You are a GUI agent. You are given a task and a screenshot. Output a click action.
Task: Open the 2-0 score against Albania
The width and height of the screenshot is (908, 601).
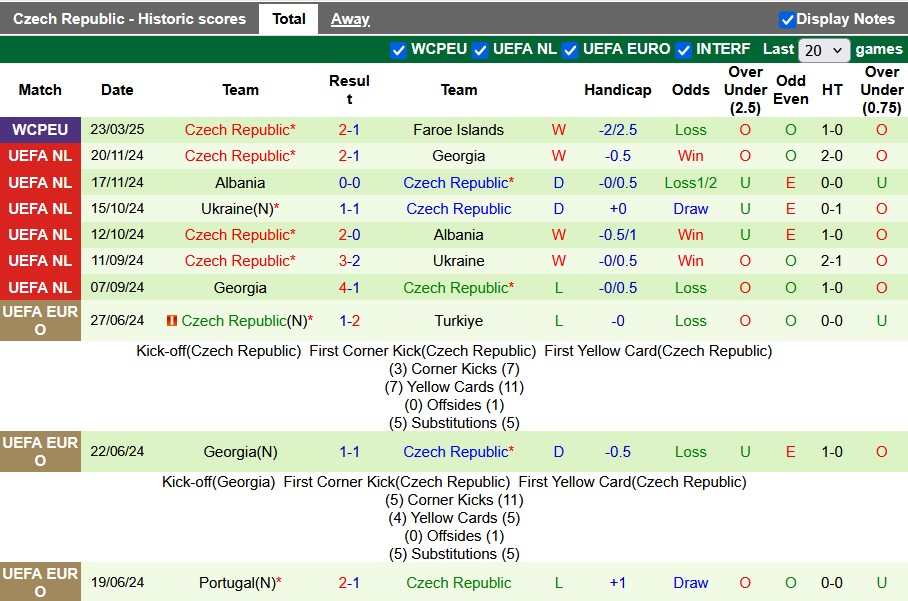[x=349, y=235]
